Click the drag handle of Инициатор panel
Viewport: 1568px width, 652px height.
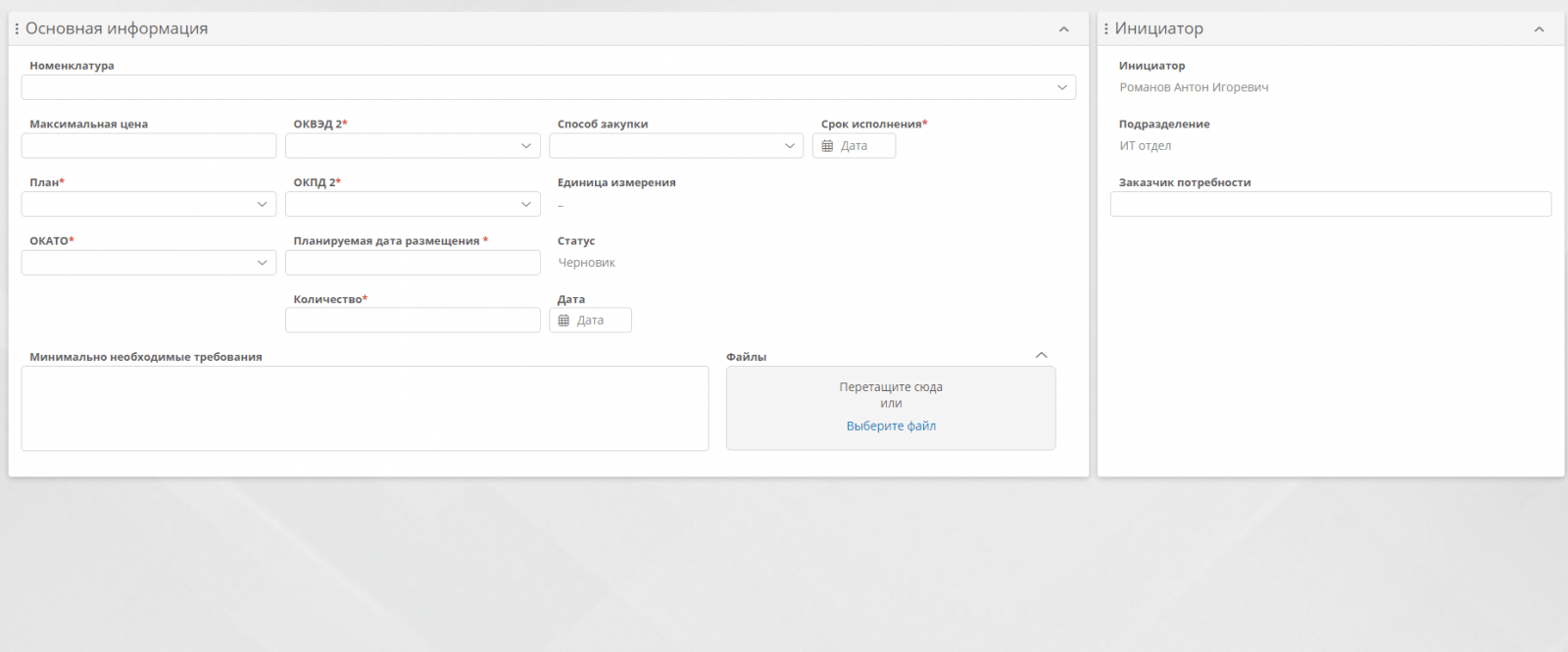pos(1106,29)
